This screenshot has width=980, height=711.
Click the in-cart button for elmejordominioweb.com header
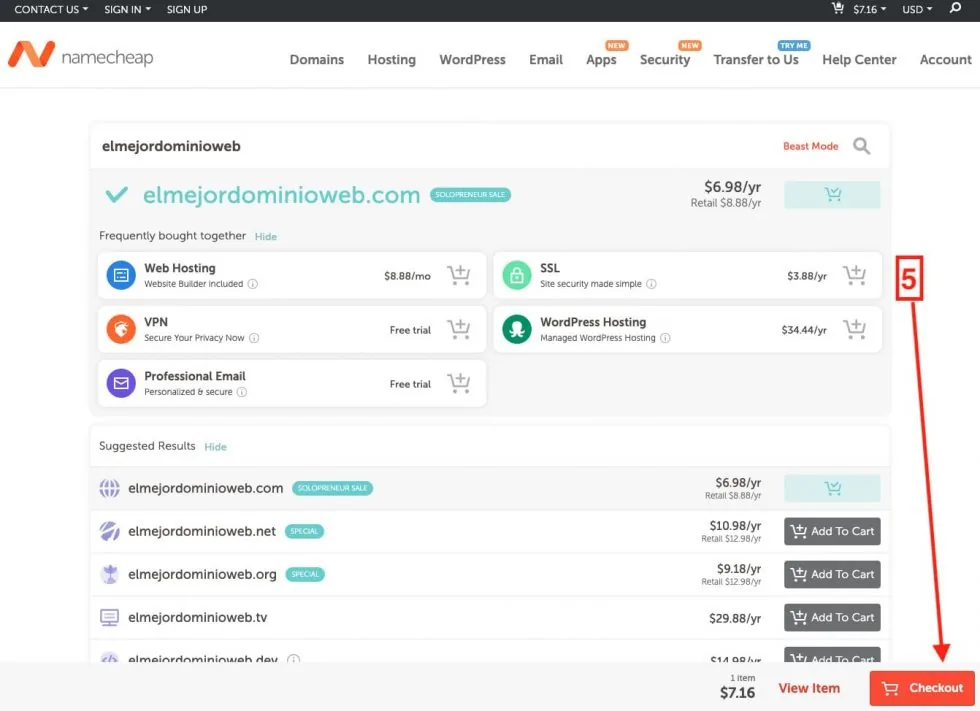[x=832, y=194]
